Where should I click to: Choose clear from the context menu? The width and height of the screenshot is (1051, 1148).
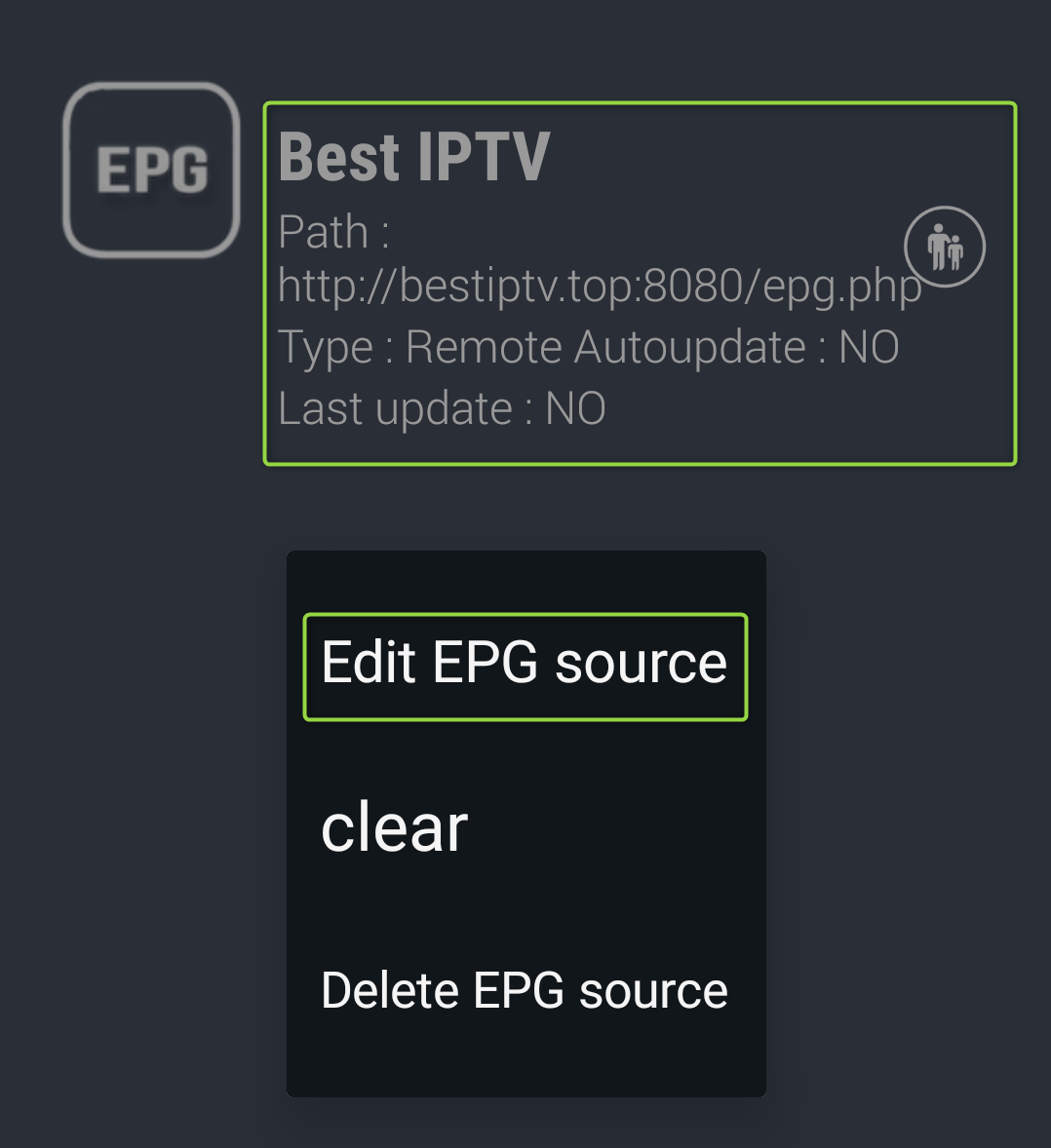click(x=394, y=828)
